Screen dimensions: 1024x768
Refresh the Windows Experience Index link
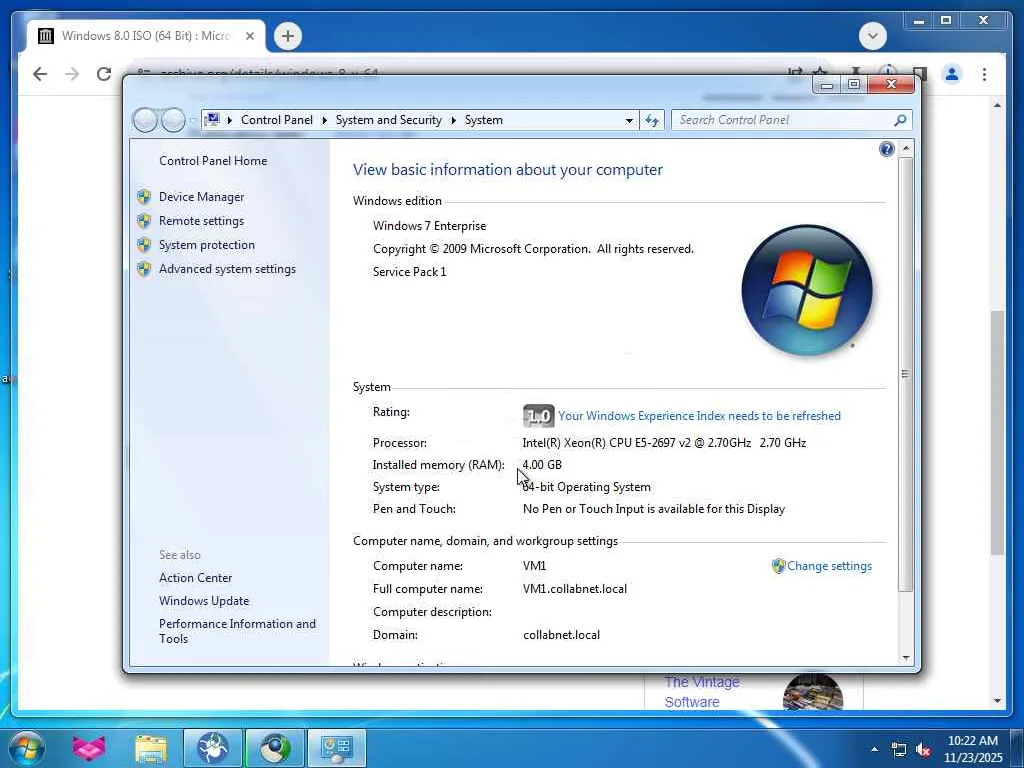pos(699,416)
